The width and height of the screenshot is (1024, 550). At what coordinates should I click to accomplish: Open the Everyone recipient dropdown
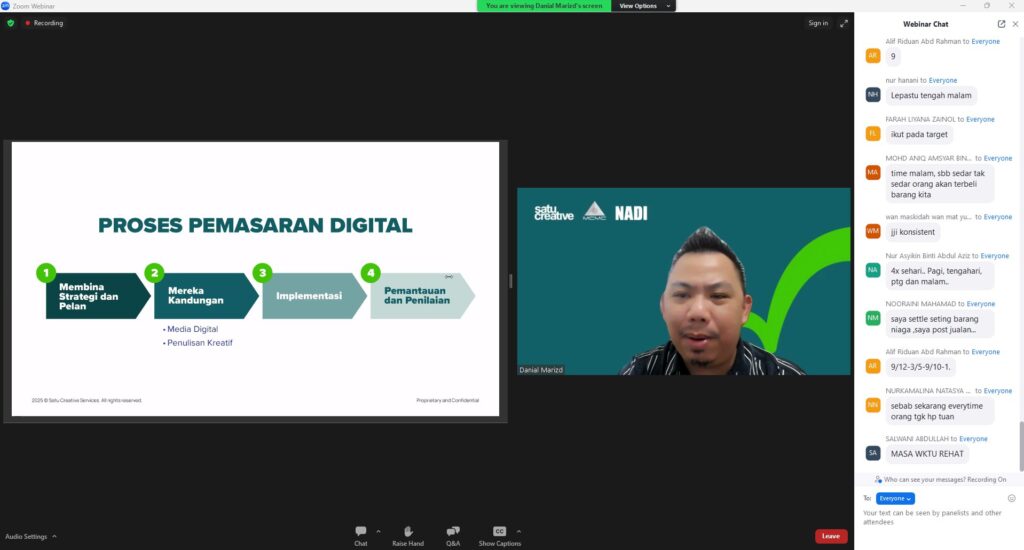tap(895, 498)
